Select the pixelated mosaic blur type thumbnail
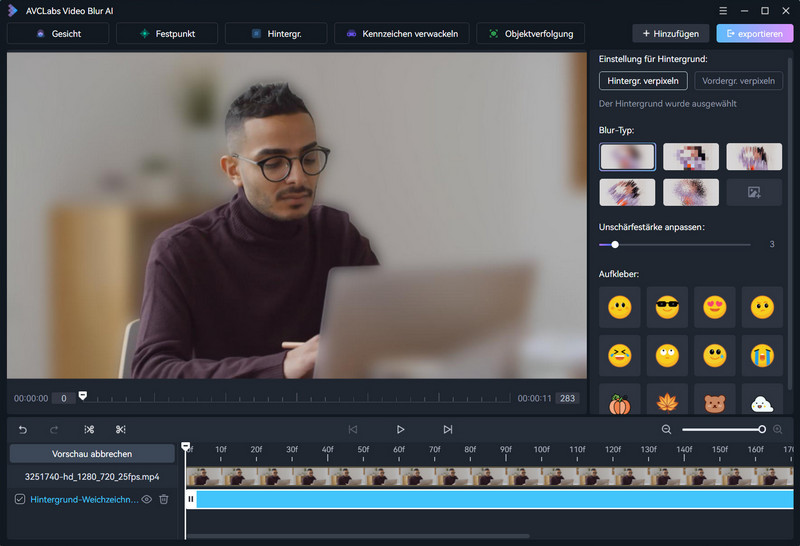 [x=691, y=157]
